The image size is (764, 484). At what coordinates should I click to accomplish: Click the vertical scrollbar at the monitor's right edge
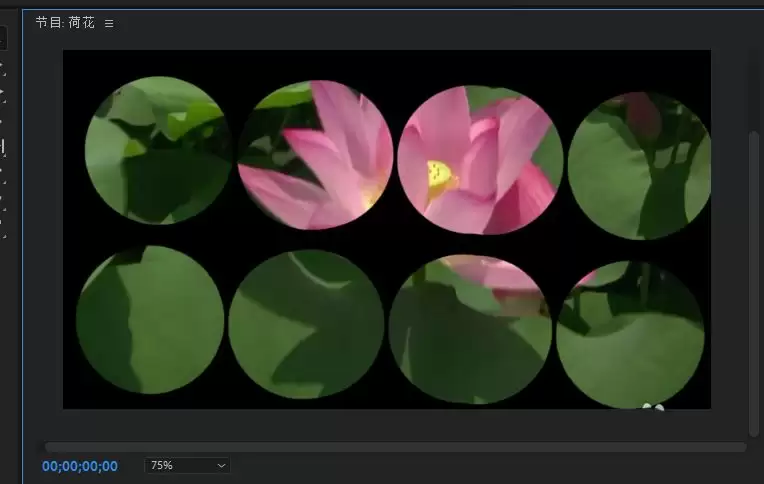point(754,283)
